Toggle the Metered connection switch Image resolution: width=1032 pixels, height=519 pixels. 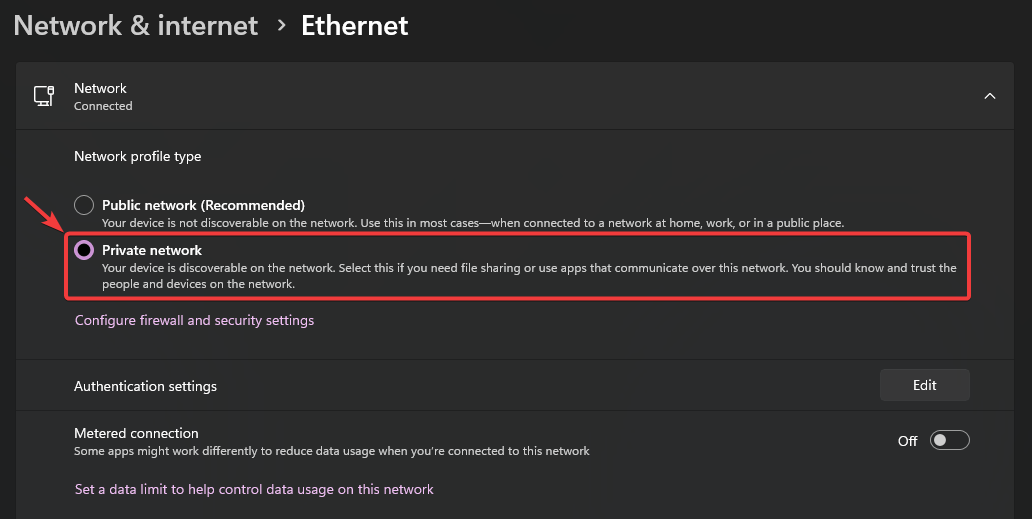tap(949, 441)
